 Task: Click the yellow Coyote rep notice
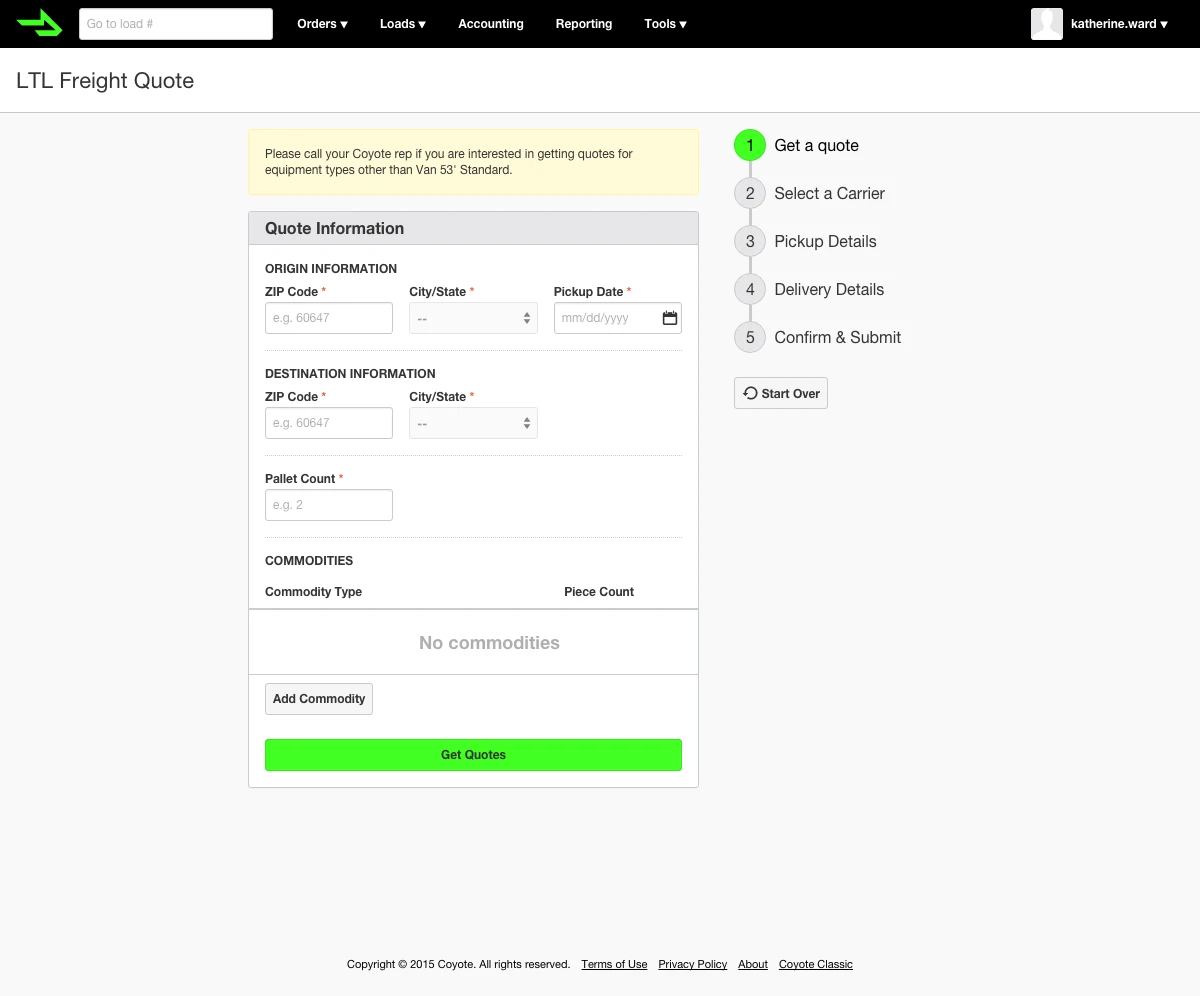click(473, 162)
